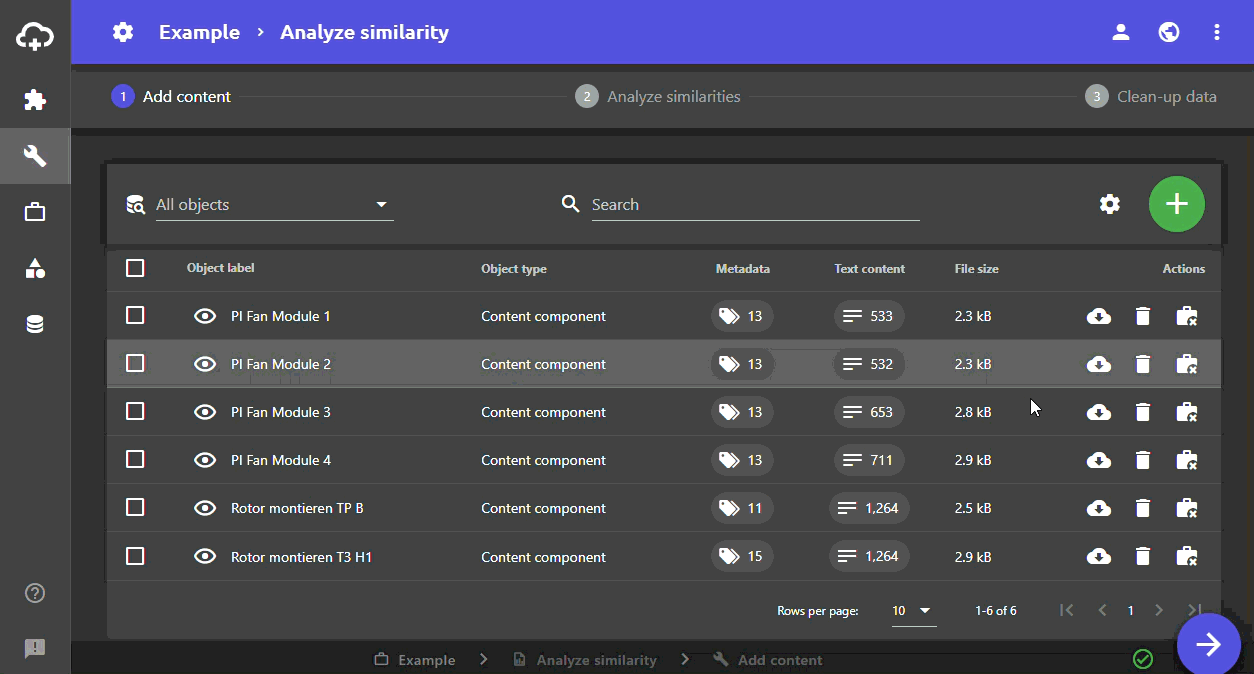
Task: Download PI Fan Module 4
Action: [x=1099, y=460]
